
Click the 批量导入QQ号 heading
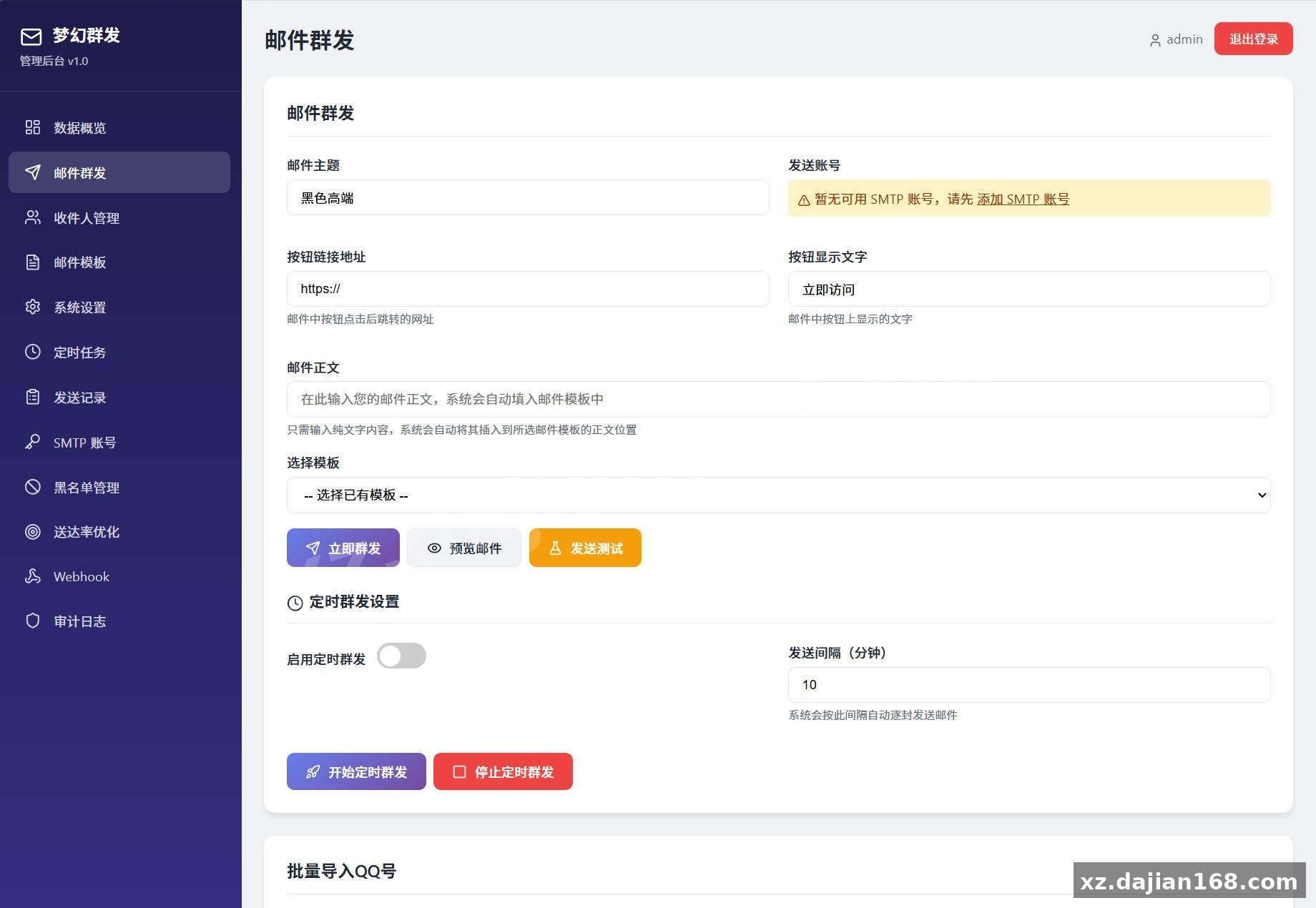click(x=342, y=871)
